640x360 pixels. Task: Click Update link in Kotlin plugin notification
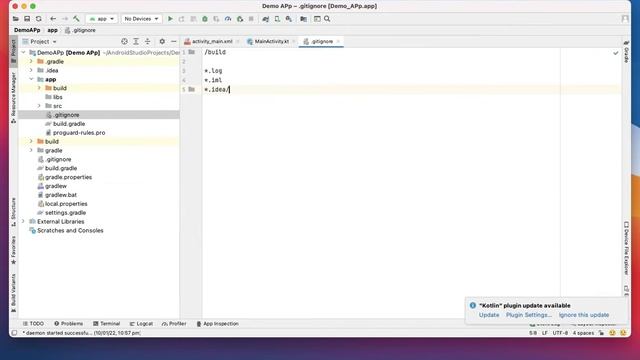pyautogui.click(x=489, y=315)
